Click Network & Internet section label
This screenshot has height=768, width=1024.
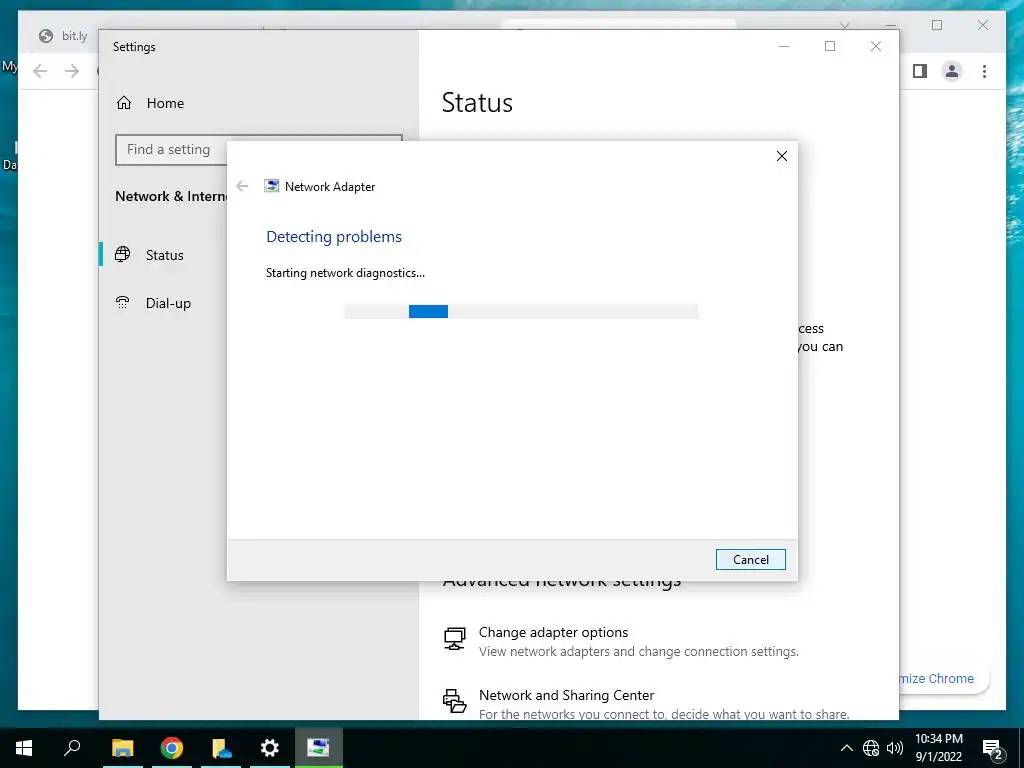pyautogui.click(x=171, y=196)
